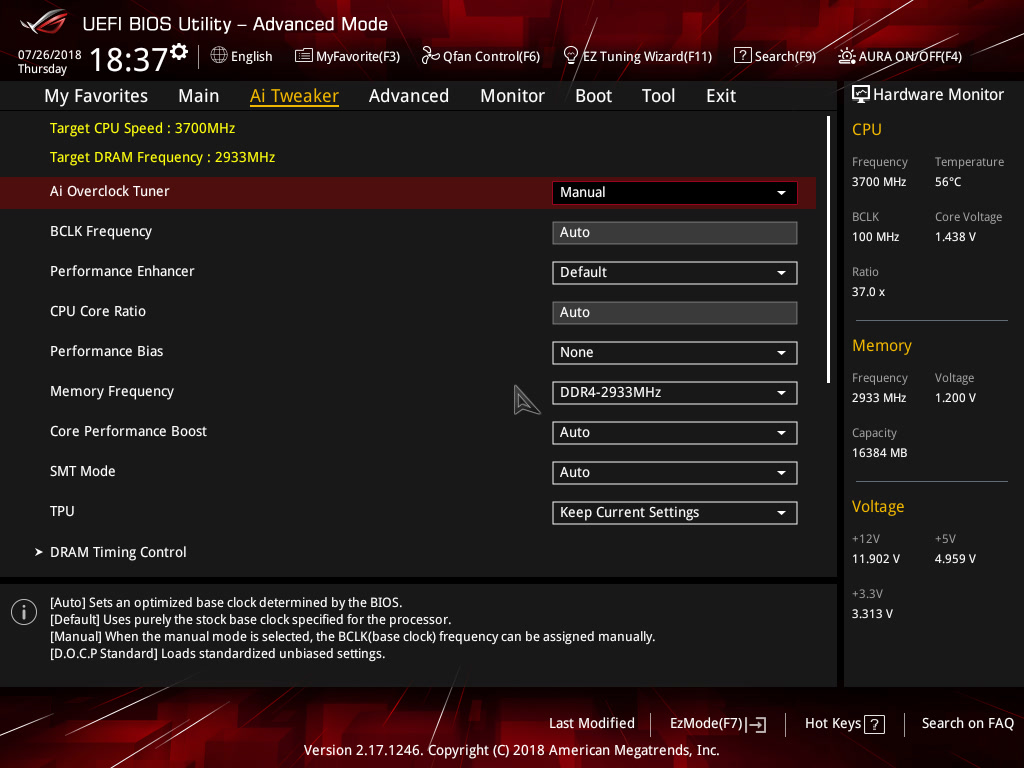Open Hot Keys help
This screenshot has height=768, width=1024.
tap(844, 724)
